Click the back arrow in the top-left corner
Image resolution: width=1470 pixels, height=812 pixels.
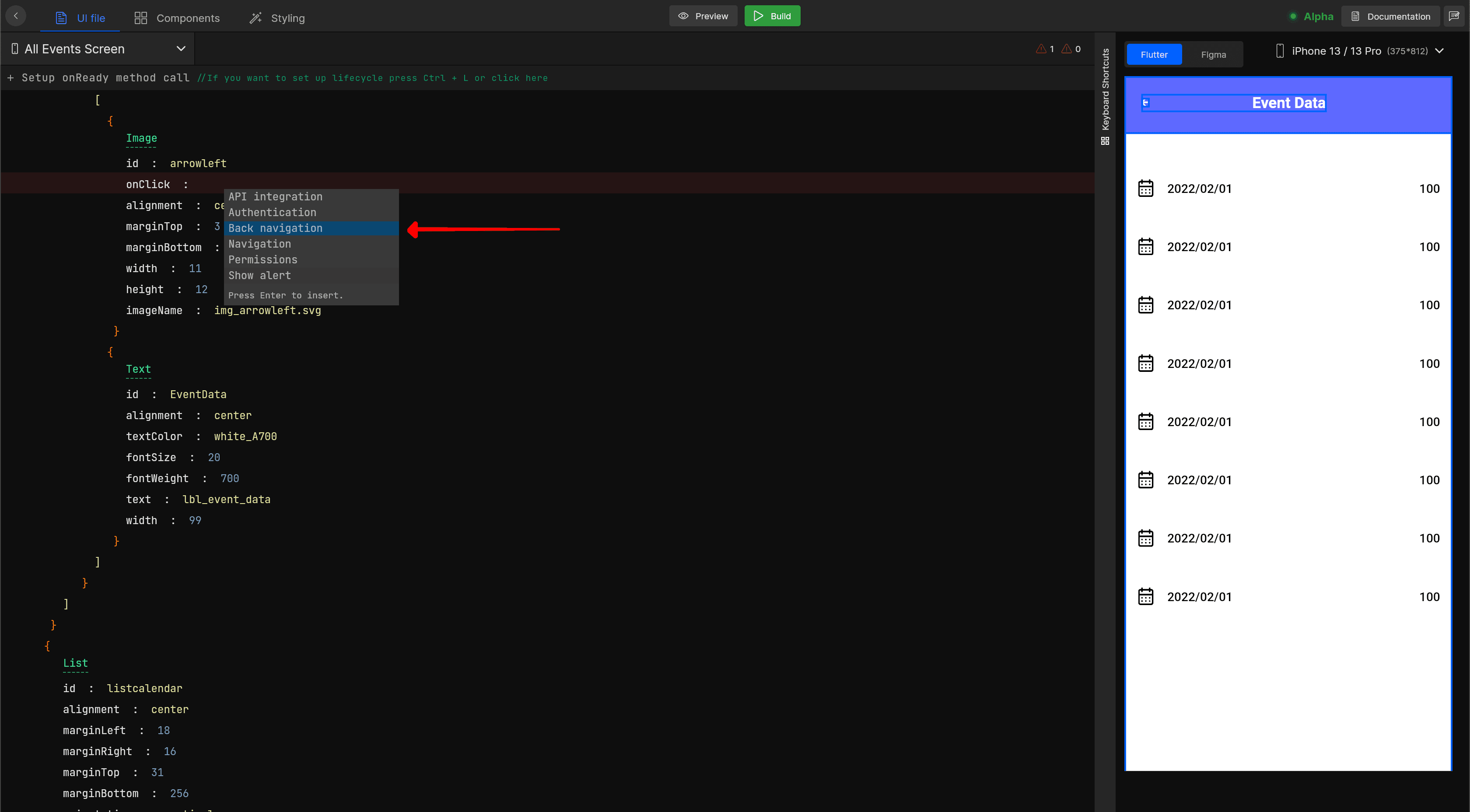click(15, 15)
